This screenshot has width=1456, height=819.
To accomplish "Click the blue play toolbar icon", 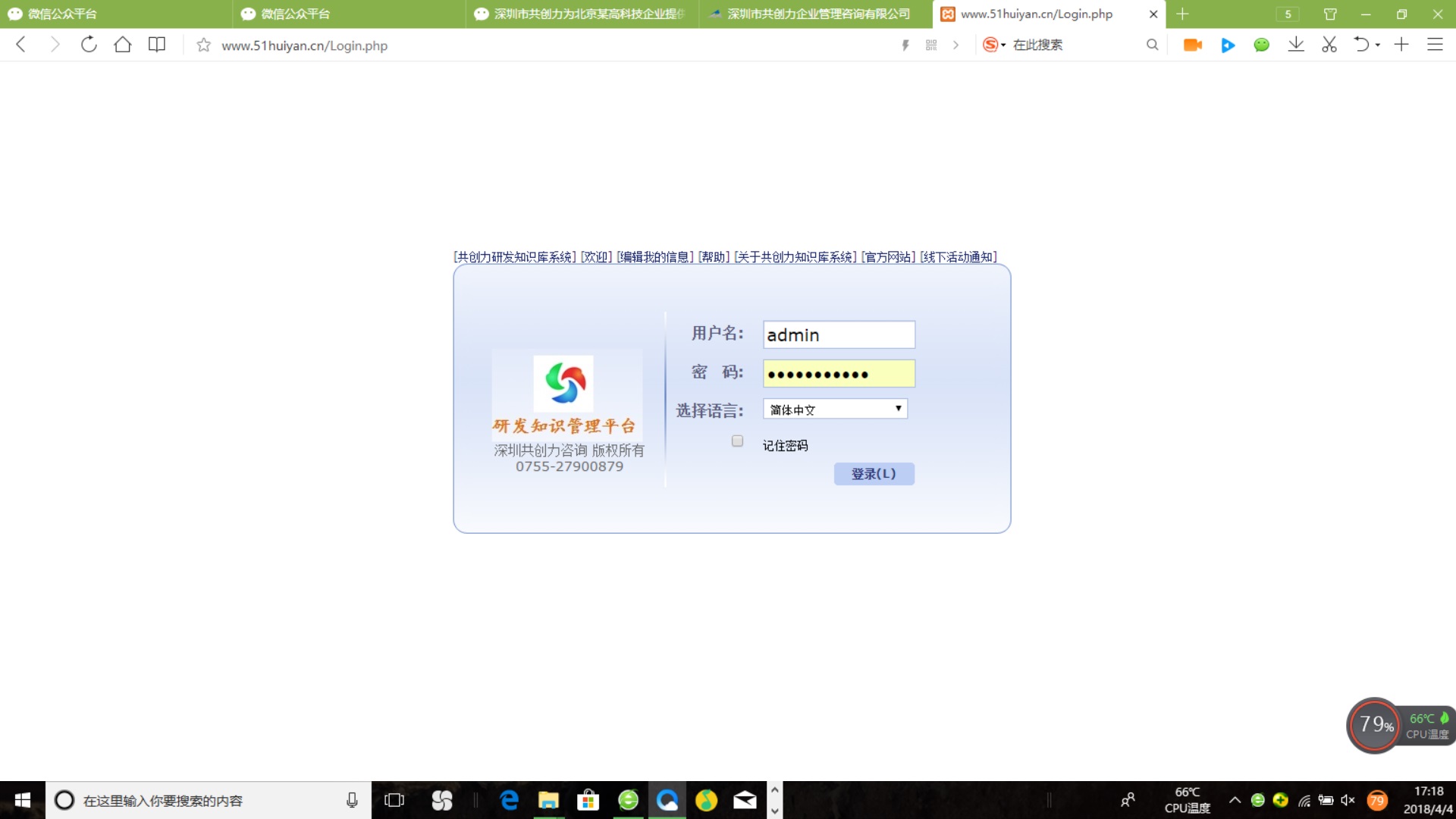I will click(x=1228, y=45).
